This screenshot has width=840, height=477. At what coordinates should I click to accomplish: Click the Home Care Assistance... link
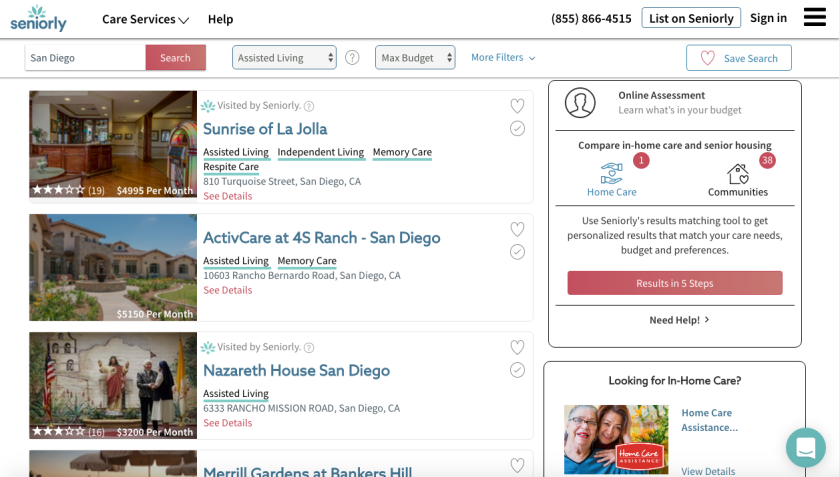click(x=709, y=420)
